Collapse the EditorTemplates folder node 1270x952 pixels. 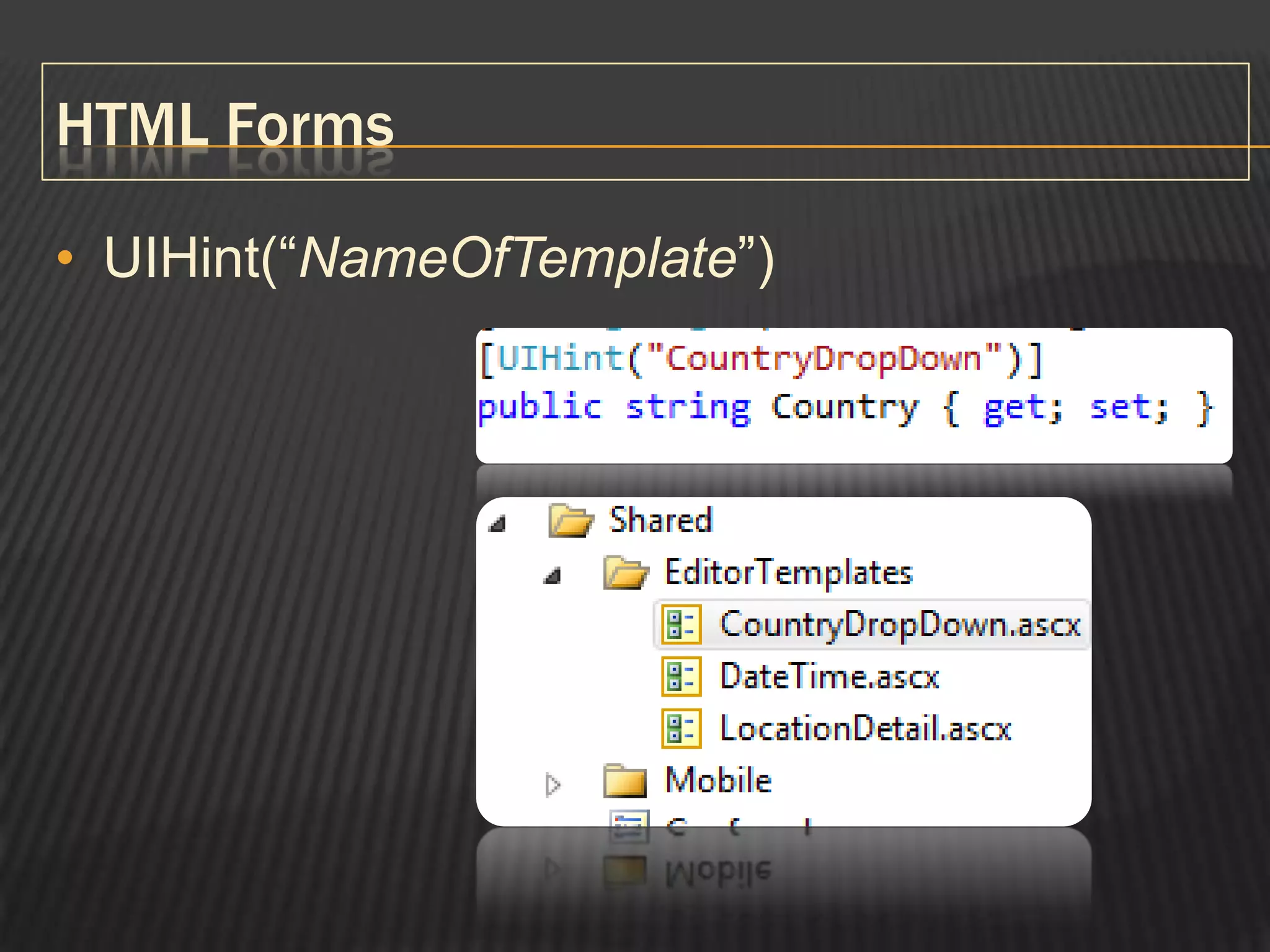pyautogui.click(x=553, y=576)
